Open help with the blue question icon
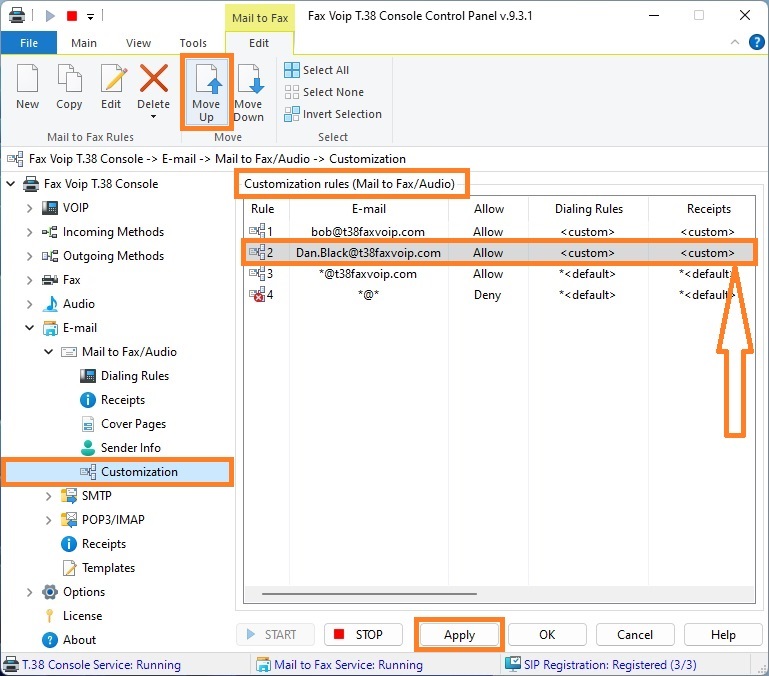This screenshot has height=676, width=769. [x=756, y=42]
